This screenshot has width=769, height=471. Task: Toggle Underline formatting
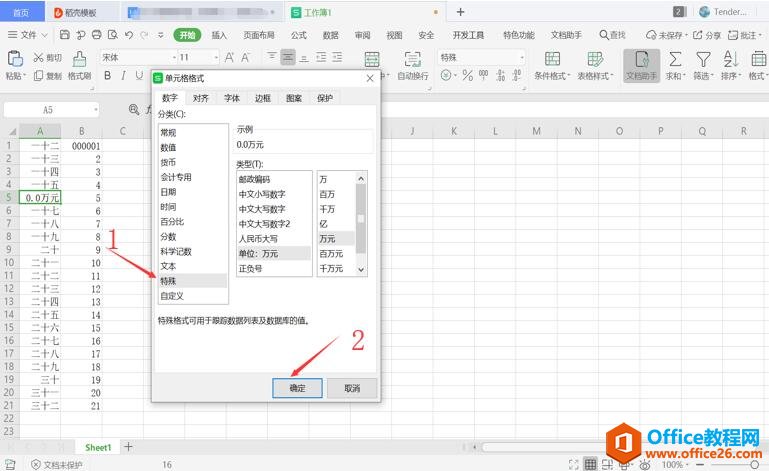[x=139, y=76]
